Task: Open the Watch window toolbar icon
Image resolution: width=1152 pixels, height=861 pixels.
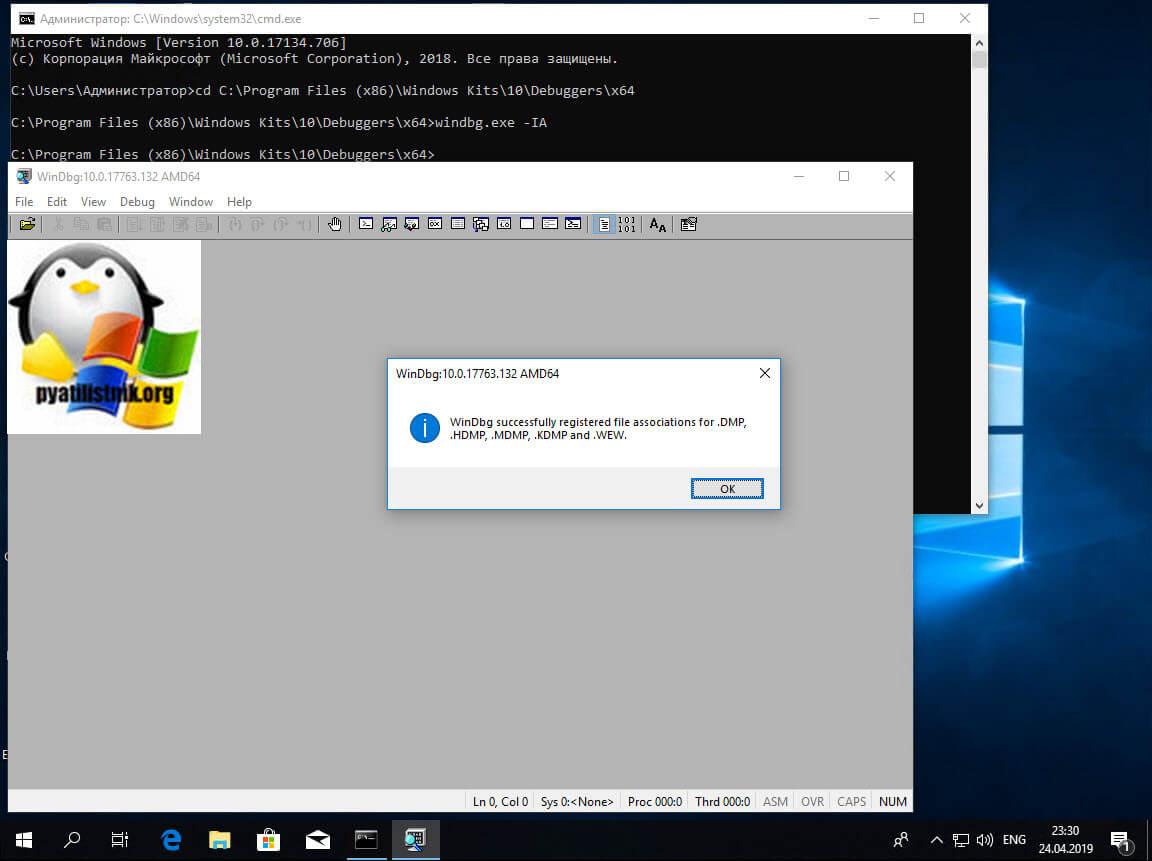Action: click(389, 224)
